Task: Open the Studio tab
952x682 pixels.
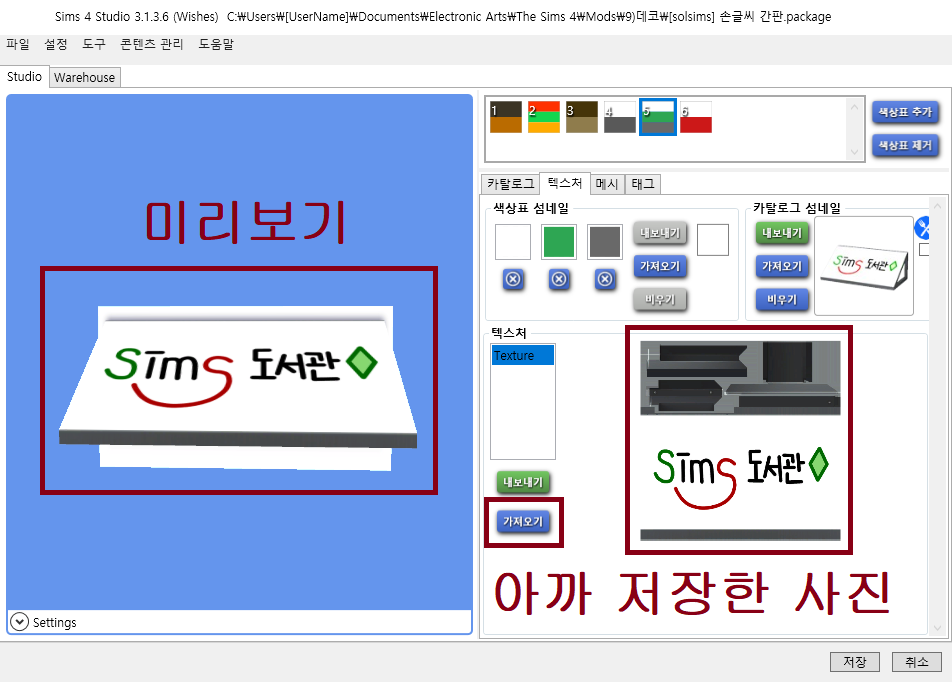Action: (24, 77)
